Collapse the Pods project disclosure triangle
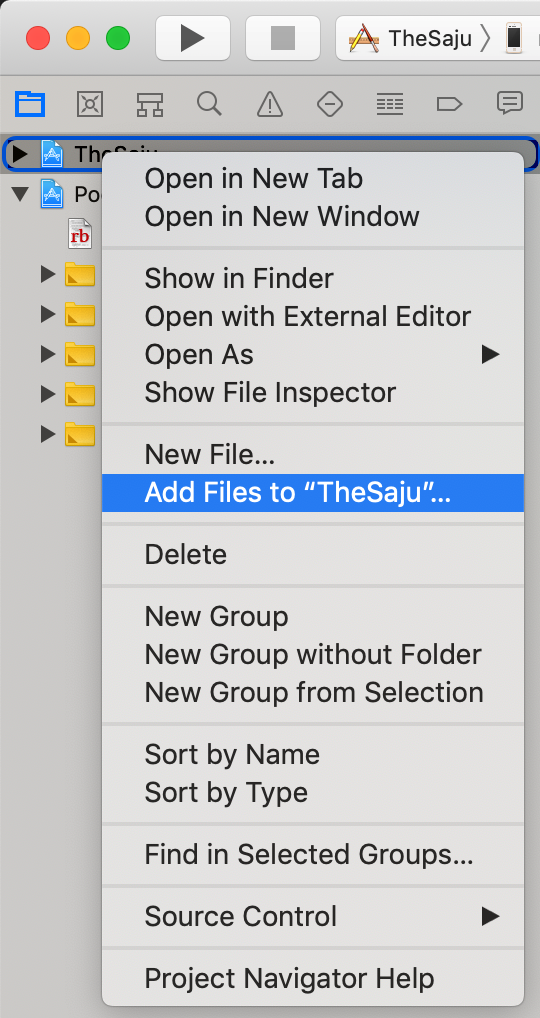 point(21,193)
